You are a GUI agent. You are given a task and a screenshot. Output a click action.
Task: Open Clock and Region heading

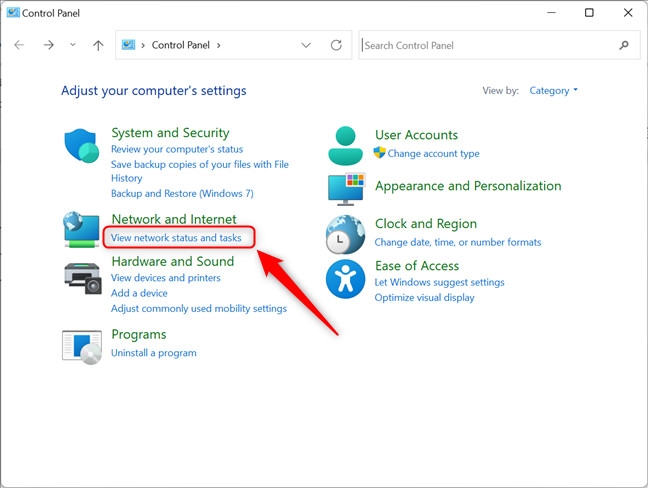426,224
